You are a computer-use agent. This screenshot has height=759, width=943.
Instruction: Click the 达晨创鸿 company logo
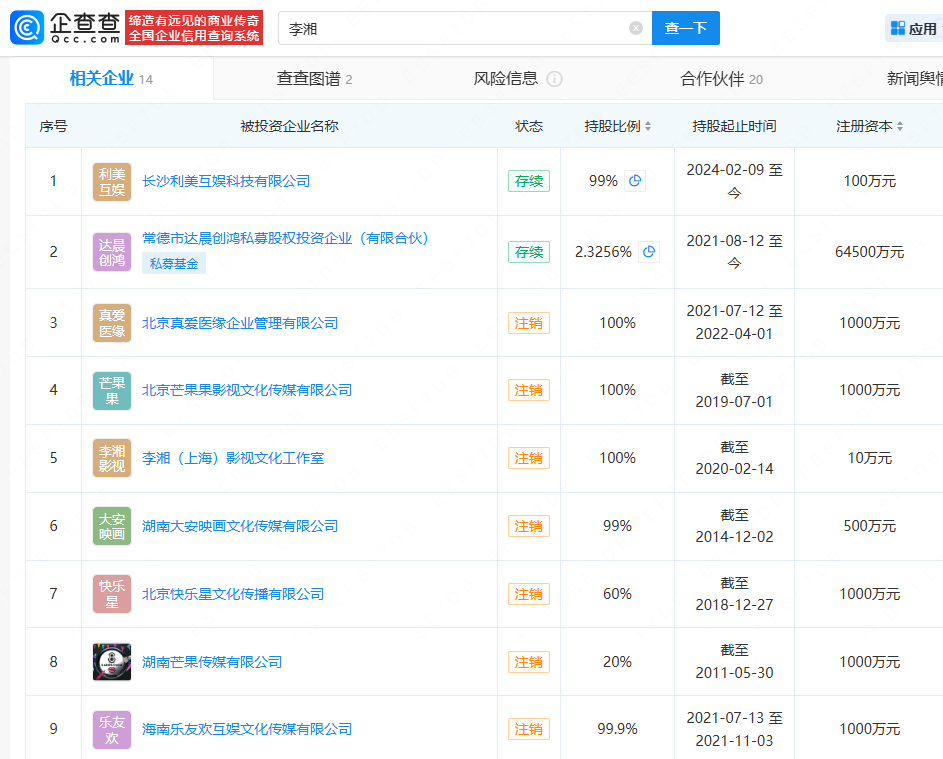pos(111,252)
